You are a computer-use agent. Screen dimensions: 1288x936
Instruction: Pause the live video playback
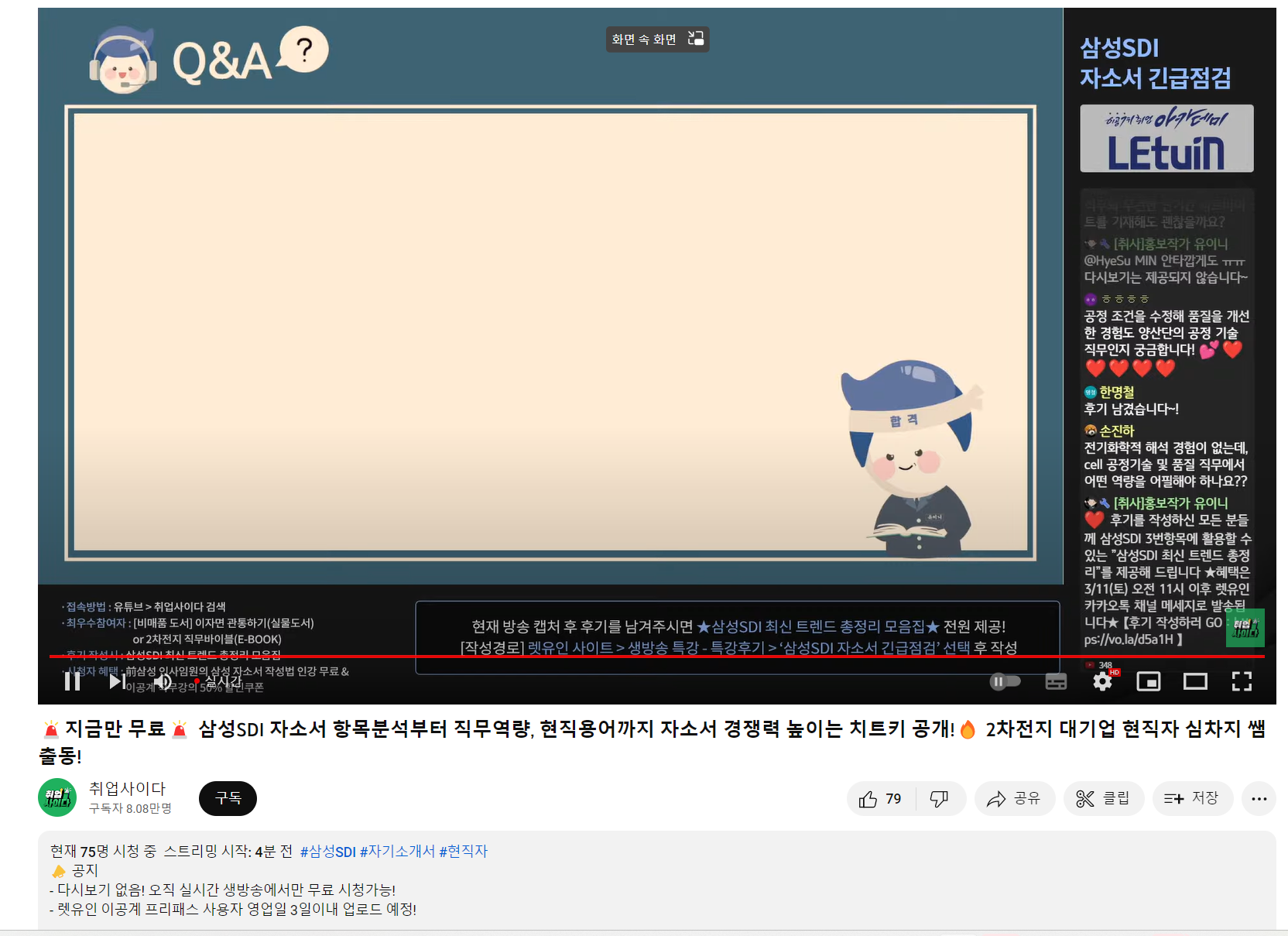click(x=73, y=681)
